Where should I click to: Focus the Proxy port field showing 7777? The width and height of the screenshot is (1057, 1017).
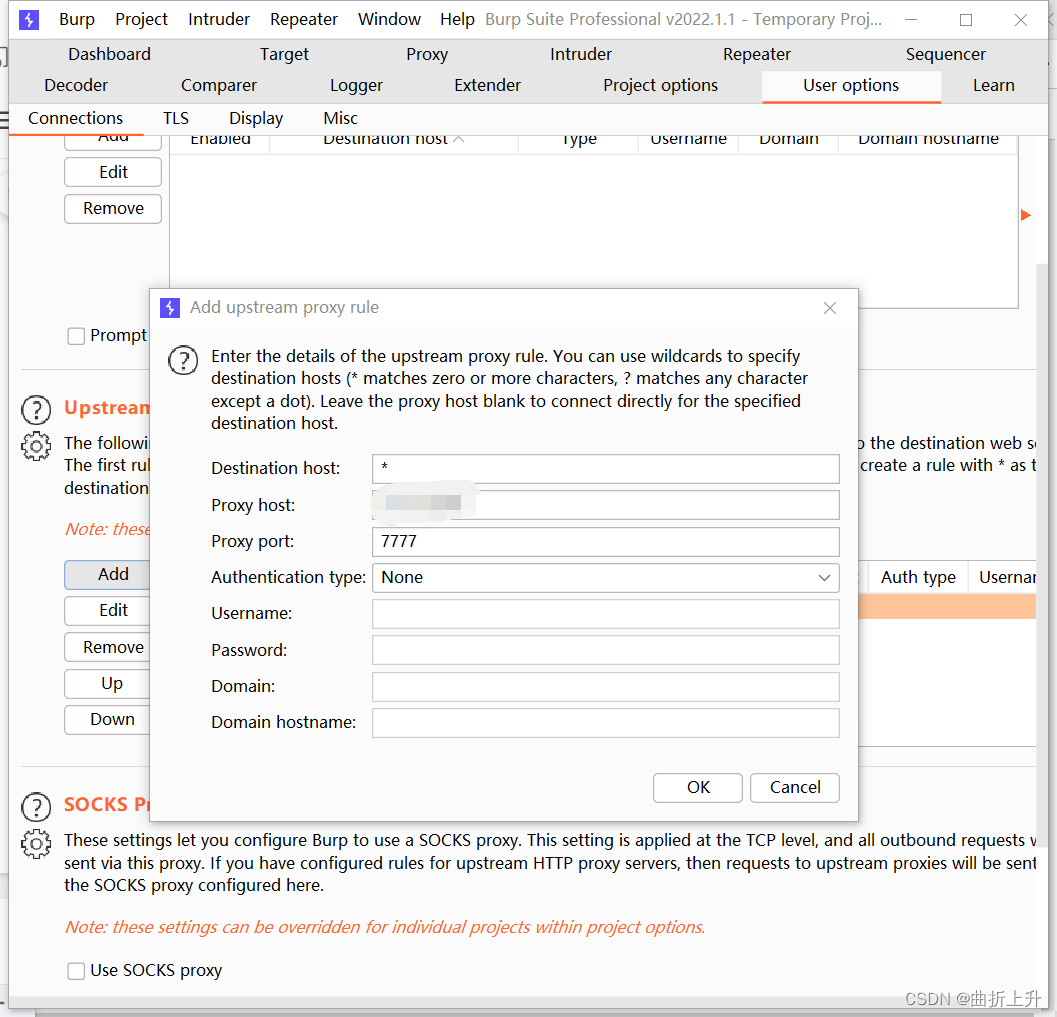point(605,541)
